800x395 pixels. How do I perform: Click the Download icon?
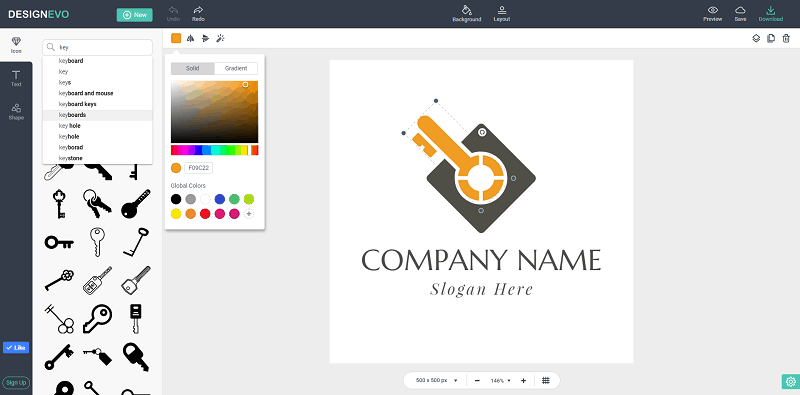pyautogui.click(x=770, y=10)
